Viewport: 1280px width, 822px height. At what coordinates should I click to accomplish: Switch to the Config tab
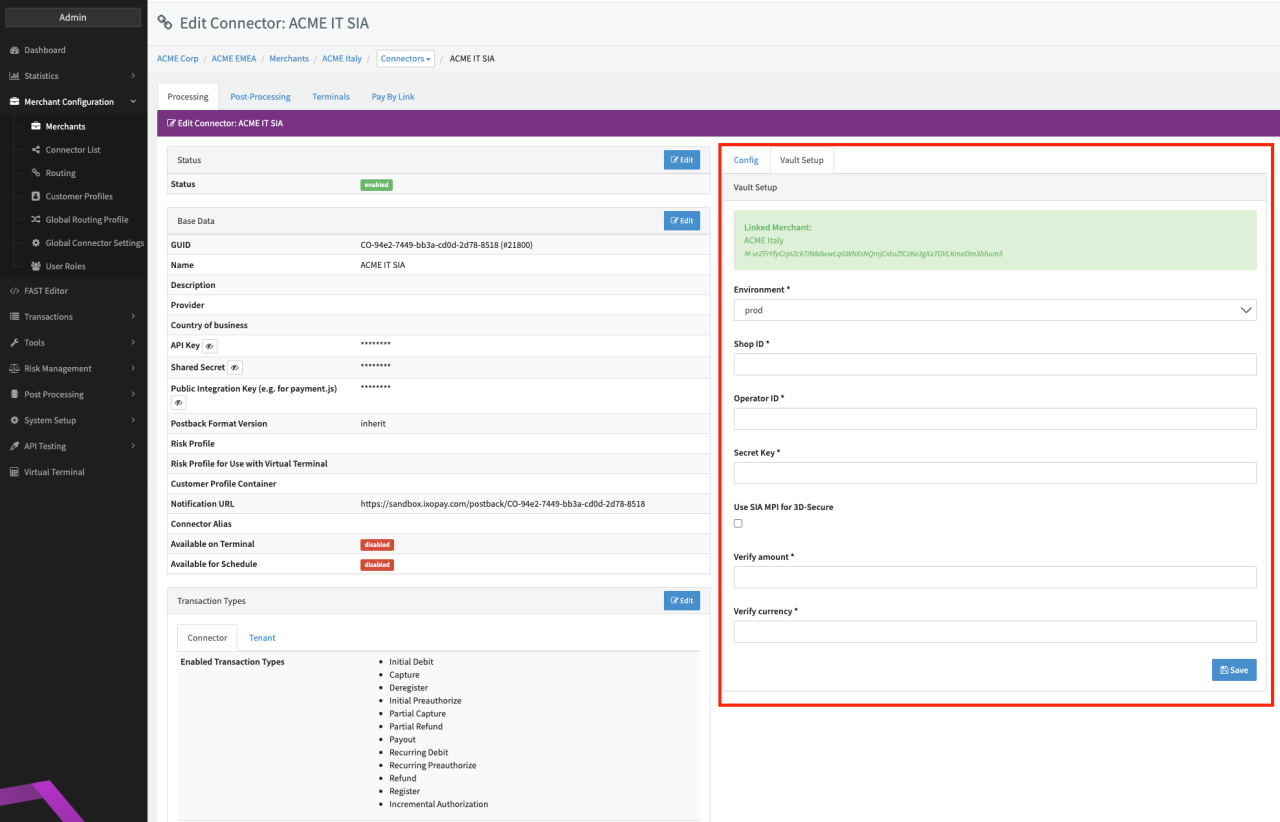click(x=746, y=160)
